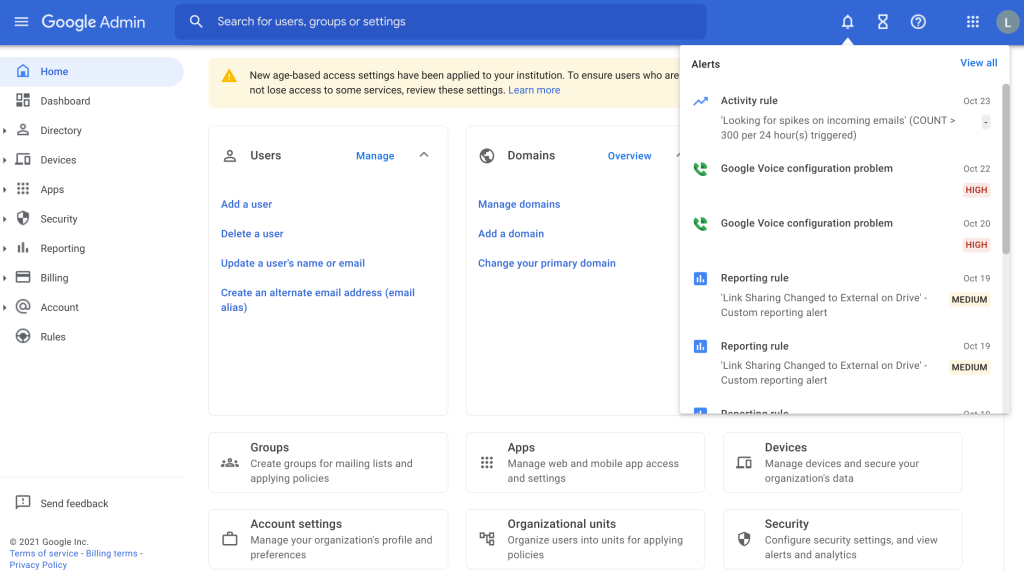Click the Activity rule alert icon
1024x573 pixels.
tap(701, 101)
